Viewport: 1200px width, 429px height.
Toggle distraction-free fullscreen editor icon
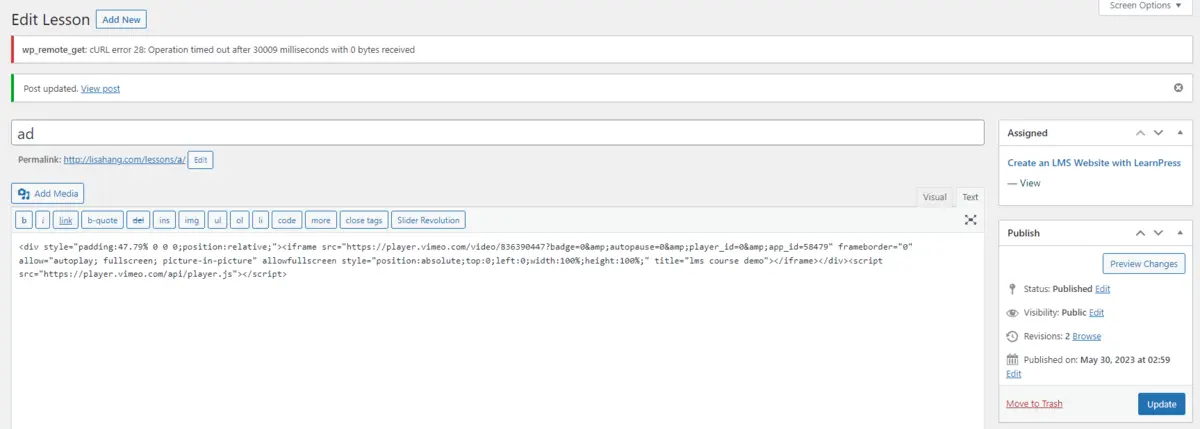coord(970,220)
